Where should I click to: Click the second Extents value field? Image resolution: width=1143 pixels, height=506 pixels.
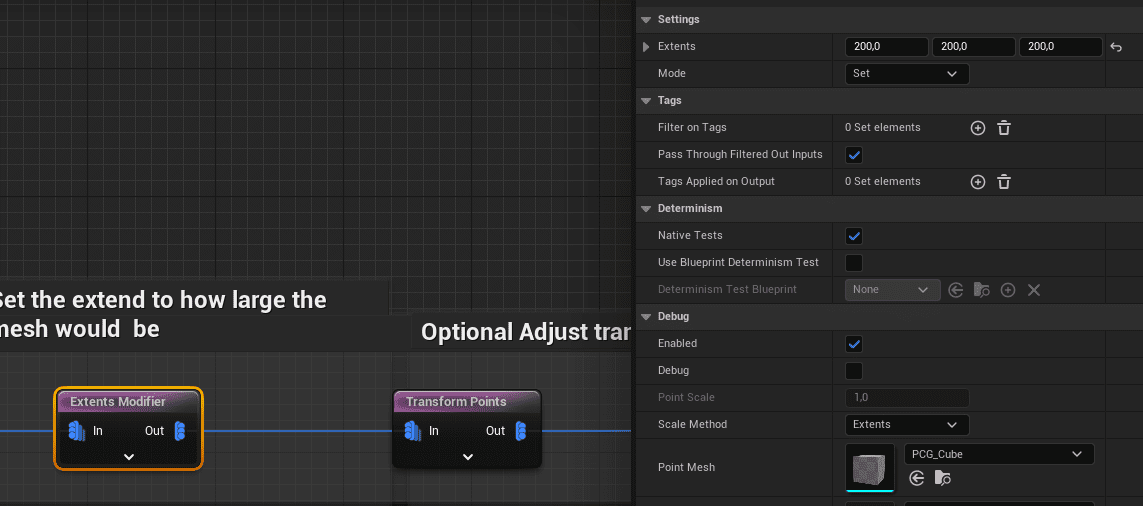click(974, 47)
